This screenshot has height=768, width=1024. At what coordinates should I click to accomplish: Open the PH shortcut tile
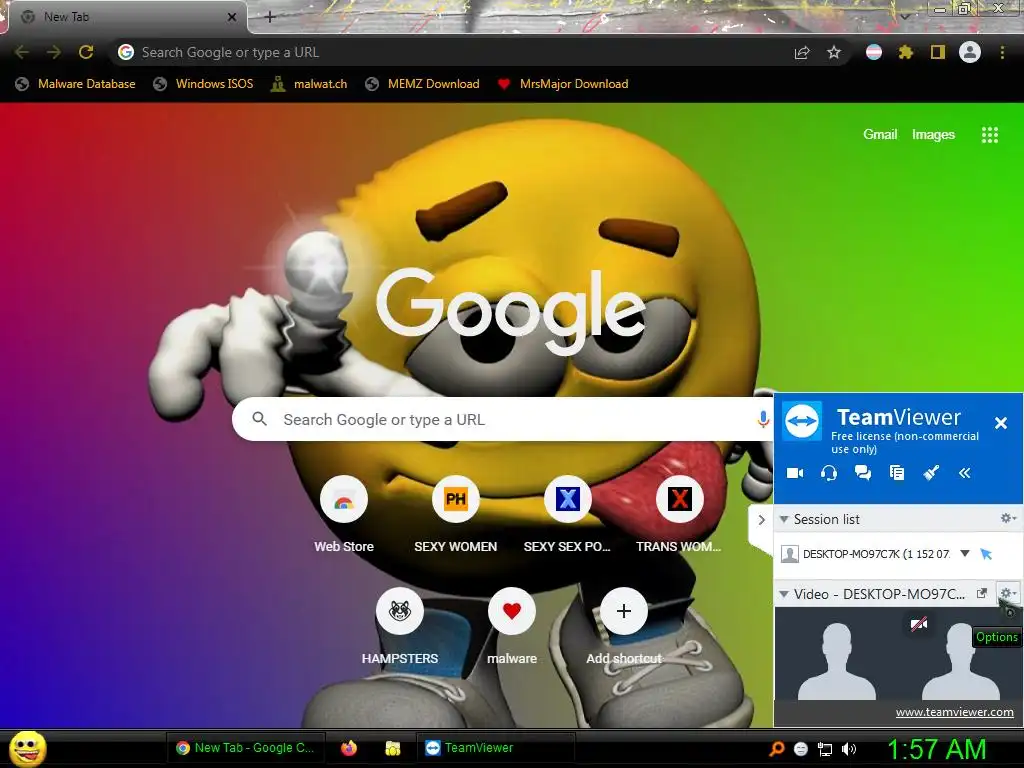tap(456, 515)
